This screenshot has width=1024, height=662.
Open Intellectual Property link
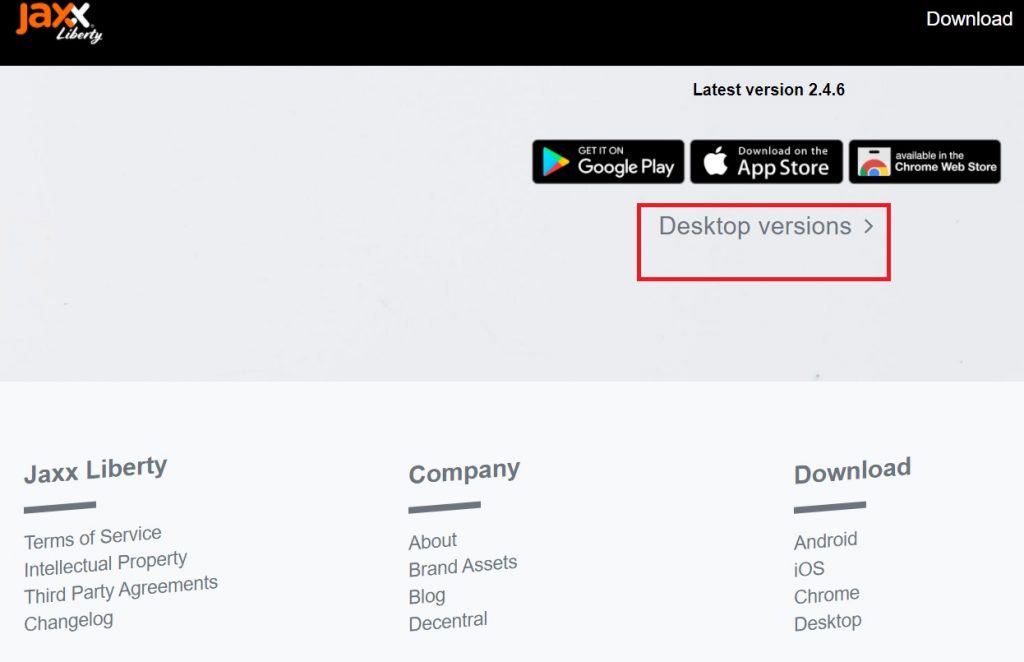click(106, 564)
